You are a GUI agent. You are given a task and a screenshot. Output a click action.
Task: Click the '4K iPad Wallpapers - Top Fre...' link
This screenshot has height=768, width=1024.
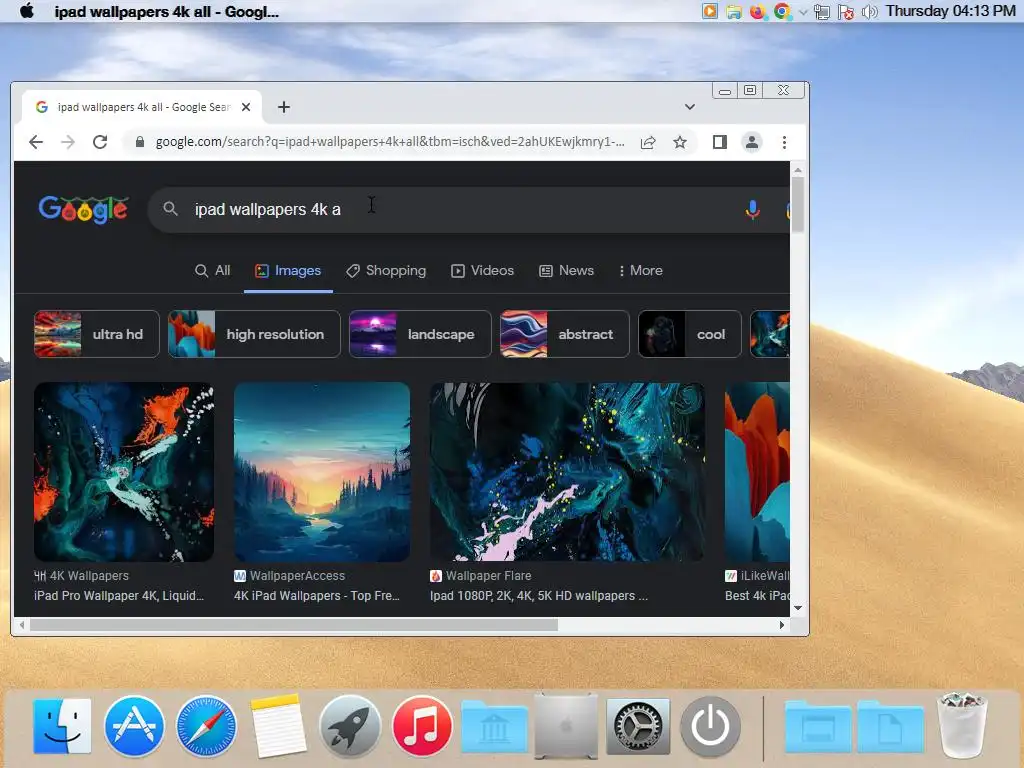coord(317,596)
